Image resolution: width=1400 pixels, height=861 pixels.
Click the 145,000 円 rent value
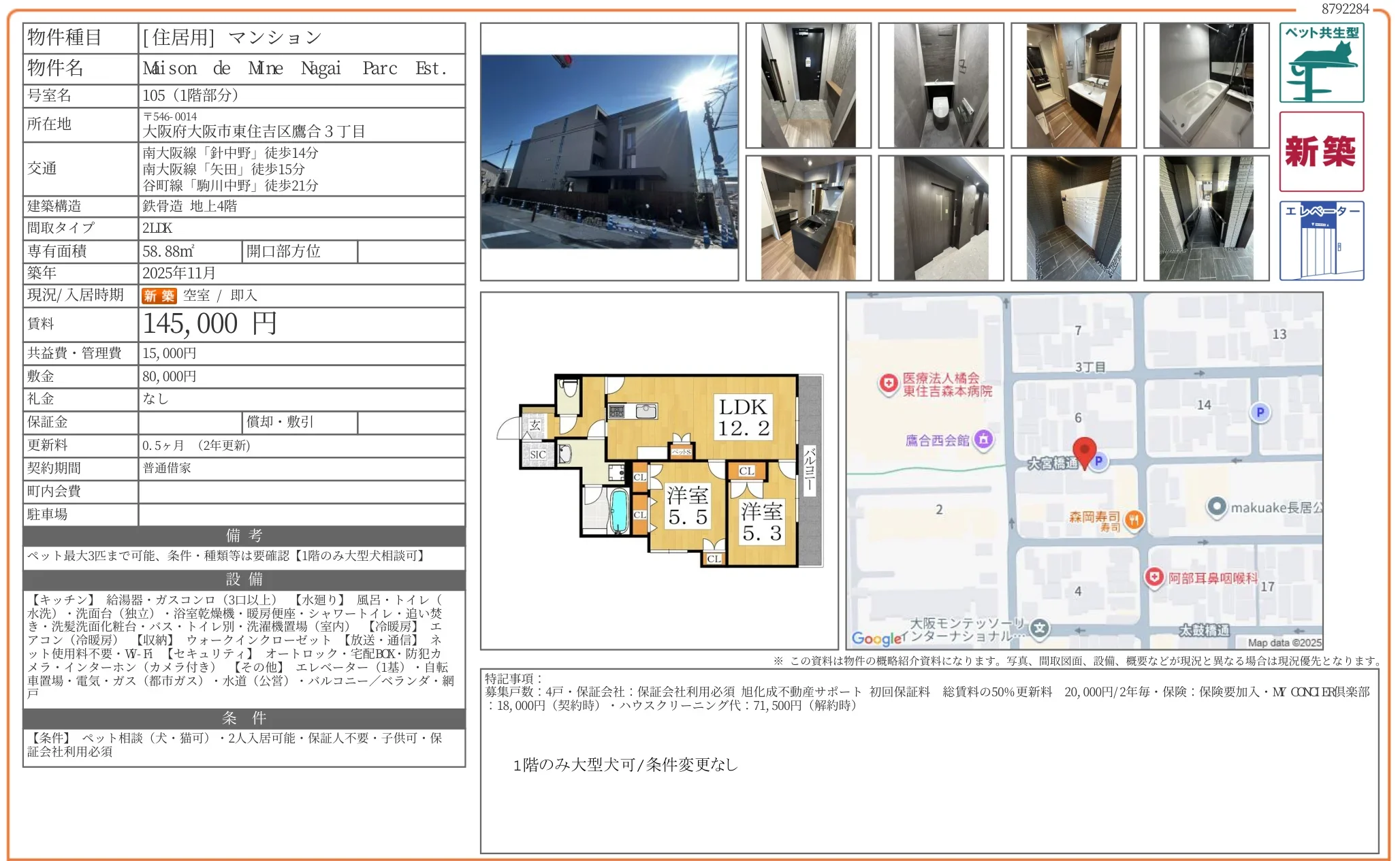210,324
